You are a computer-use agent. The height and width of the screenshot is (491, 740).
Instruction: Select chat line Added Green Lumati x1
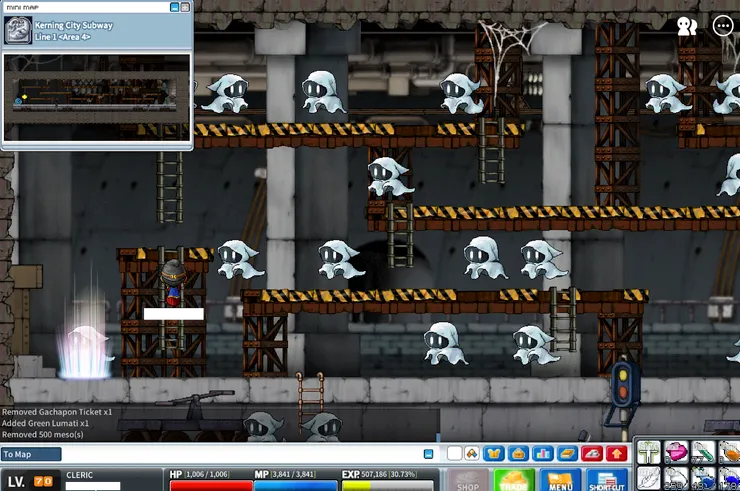45,423
